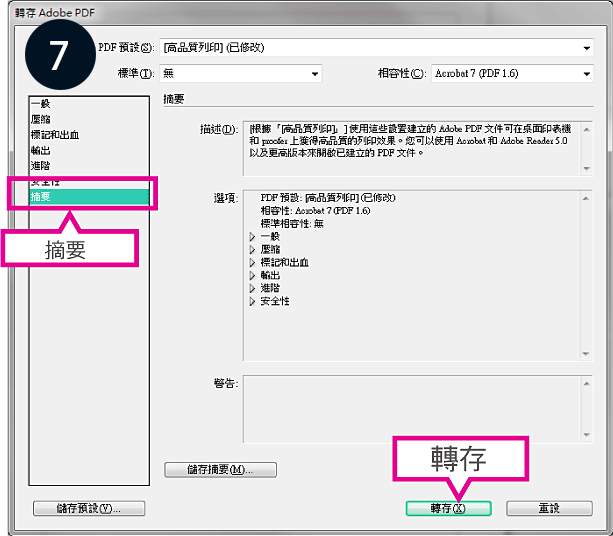Expand the 輸出 node in options tree
This screenshot has height=536, width=613.
click(x=252, y=275)
